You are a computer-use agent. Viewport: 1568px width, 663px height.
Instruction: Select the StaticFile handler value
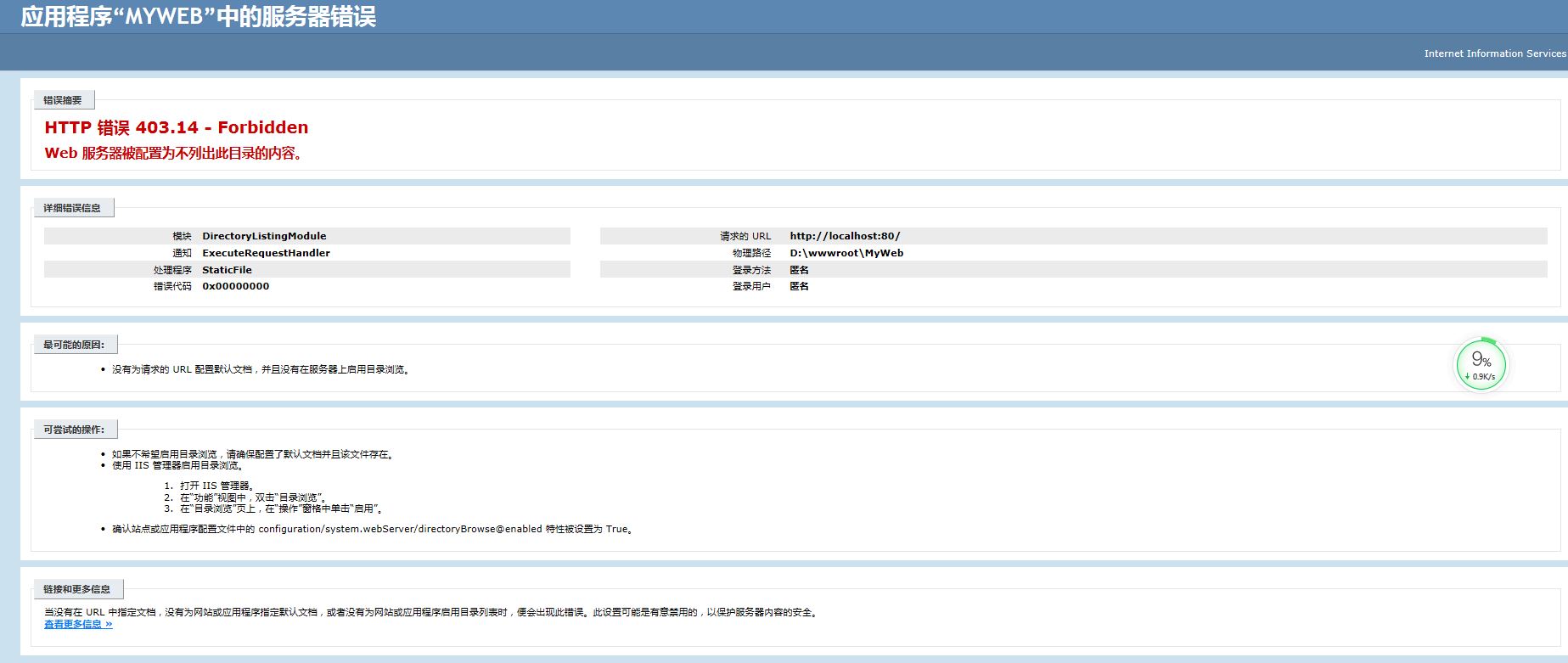coord(227,270)
